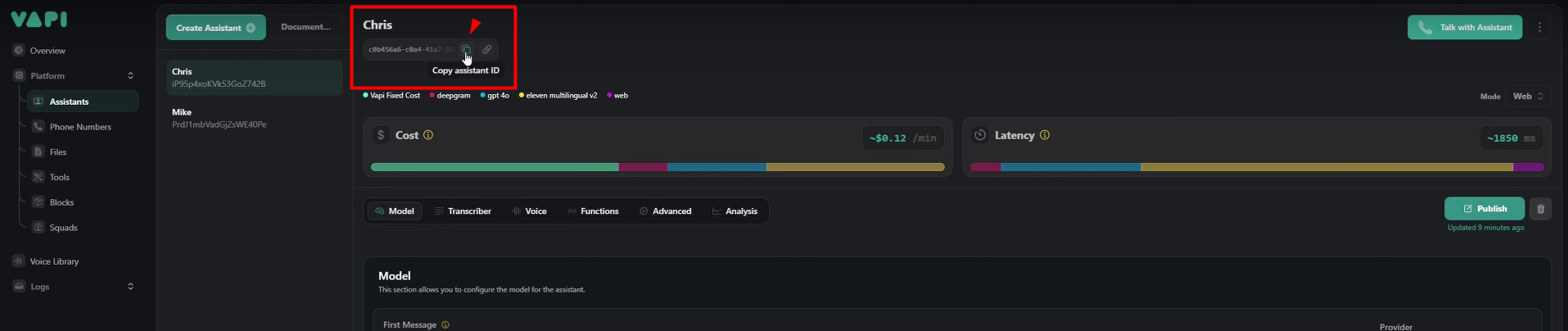
Task: Click the link icon beside assistant ID
Action: tap(487, 49)
